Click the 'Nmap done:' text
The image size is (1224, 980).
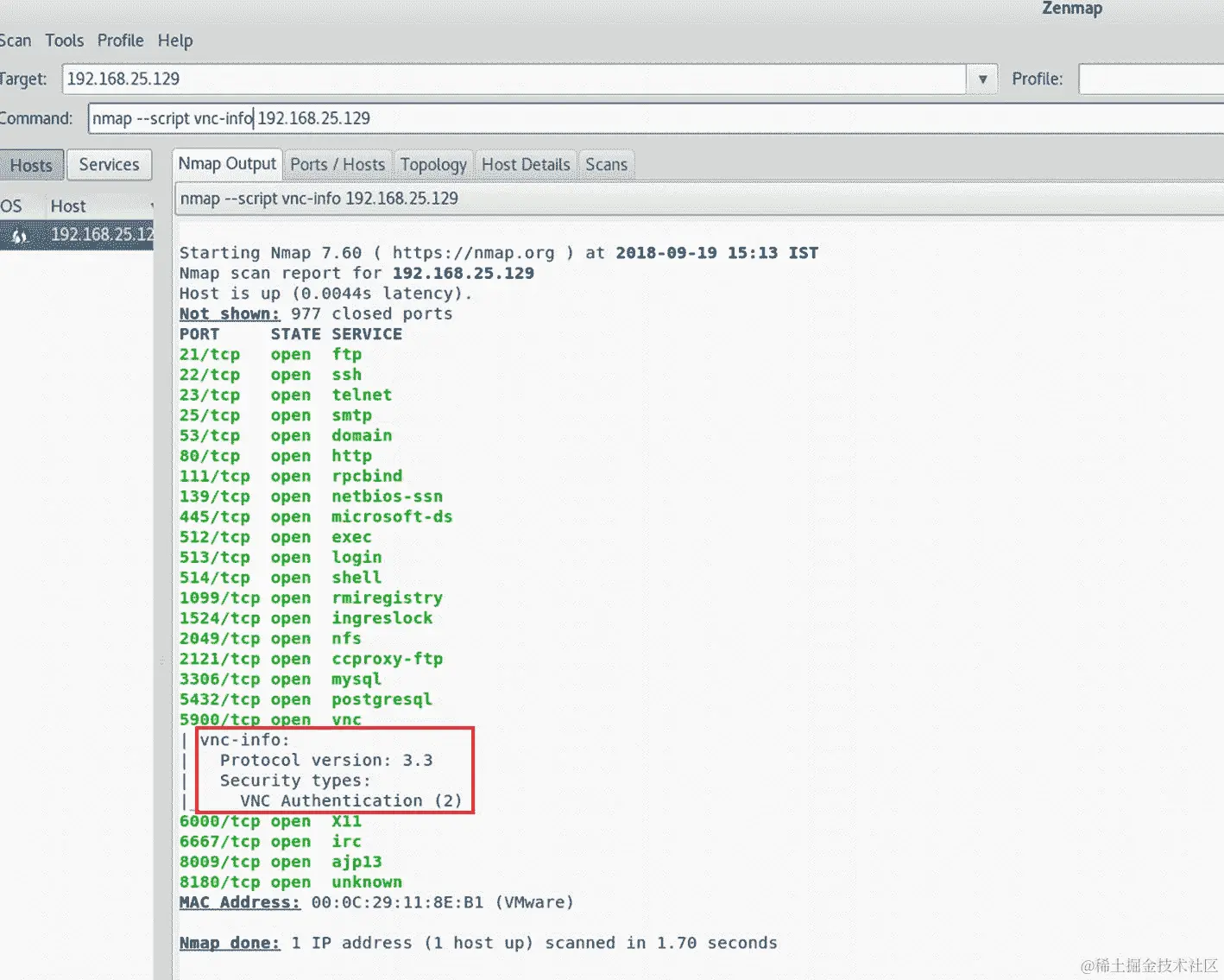pyautogui.click(x=230, y=943)
